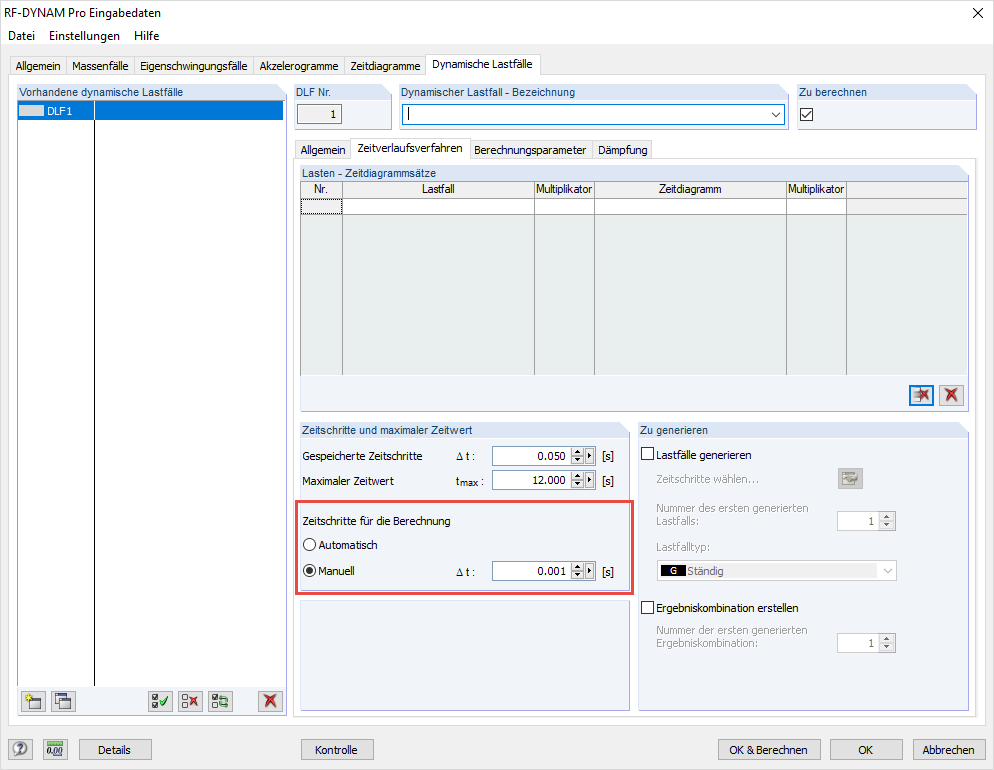Image resolution: width=994 pixels, height=770 pixels.
Task: Click the Details button
Action: tap(115, 750)
